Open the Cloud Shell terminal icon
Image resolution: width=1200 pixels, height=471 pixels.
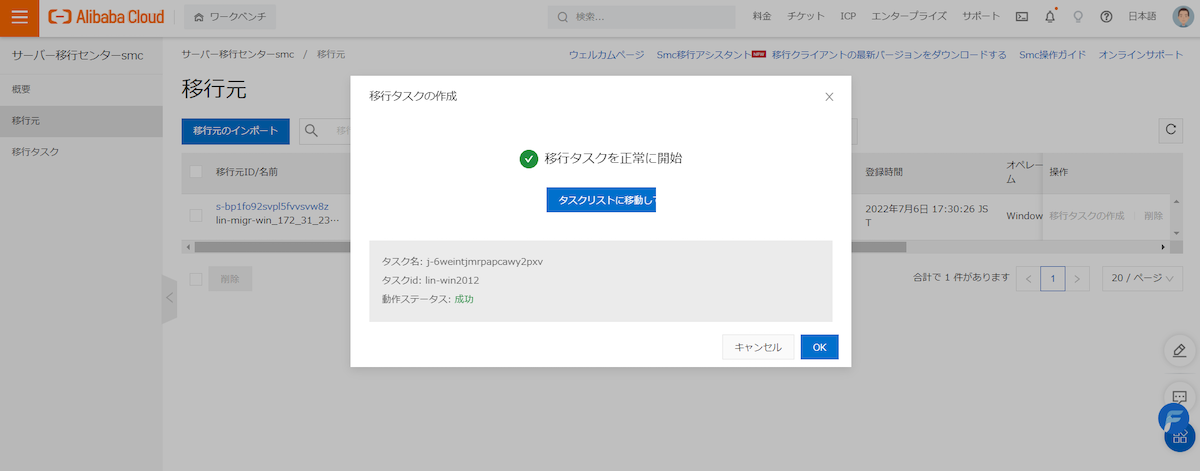[x=1021, y=17]
